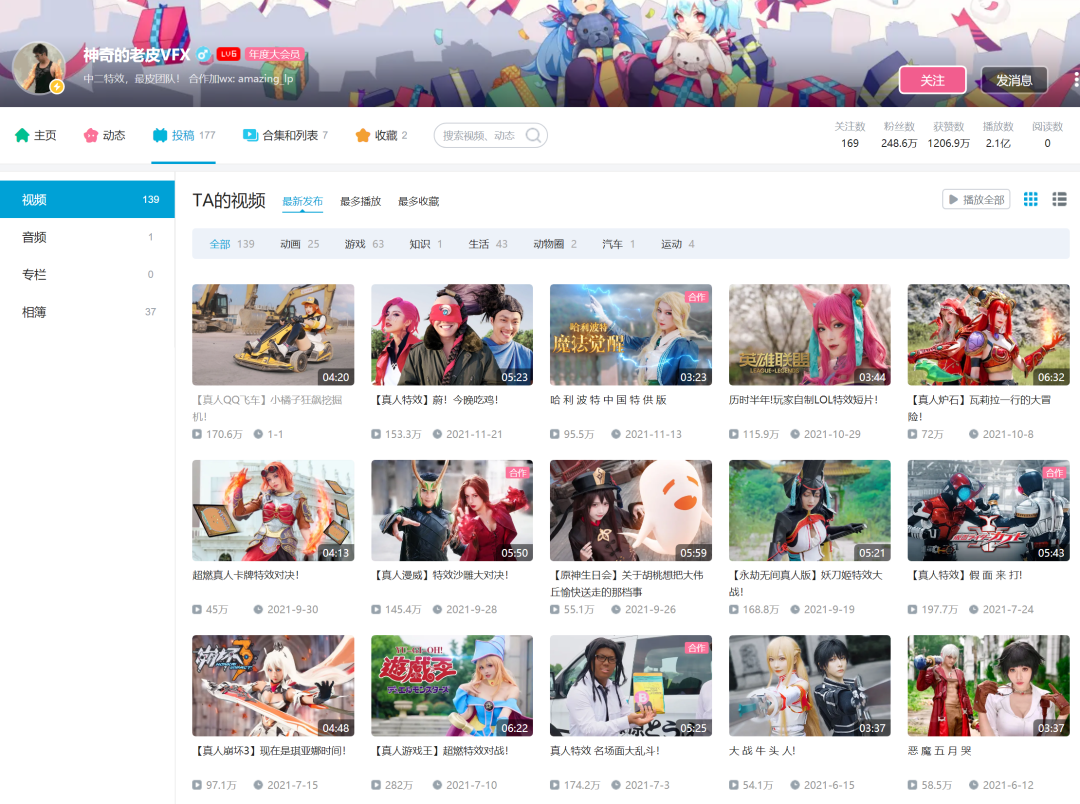
Task: Click the green home icon for 主页
Action: pyautogui.click(x=22, y=135)
